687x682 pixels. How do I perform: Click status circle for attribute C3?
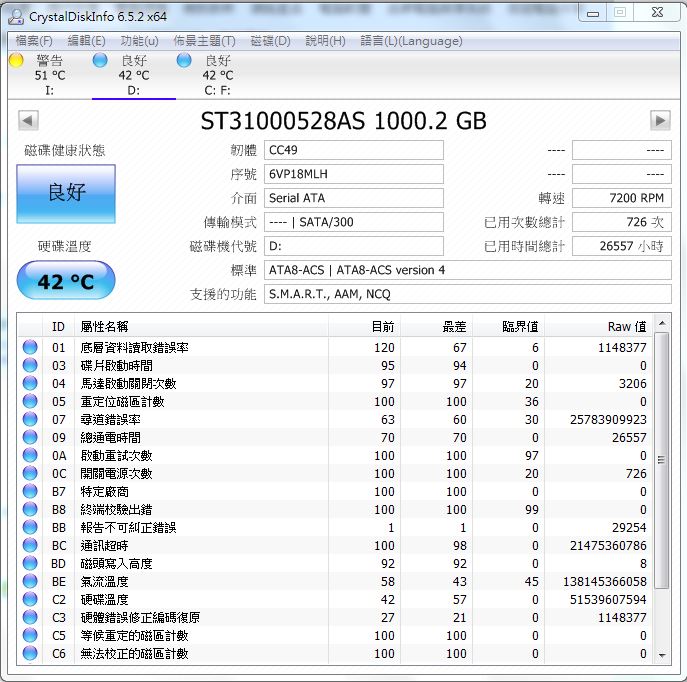click(30, 617)
